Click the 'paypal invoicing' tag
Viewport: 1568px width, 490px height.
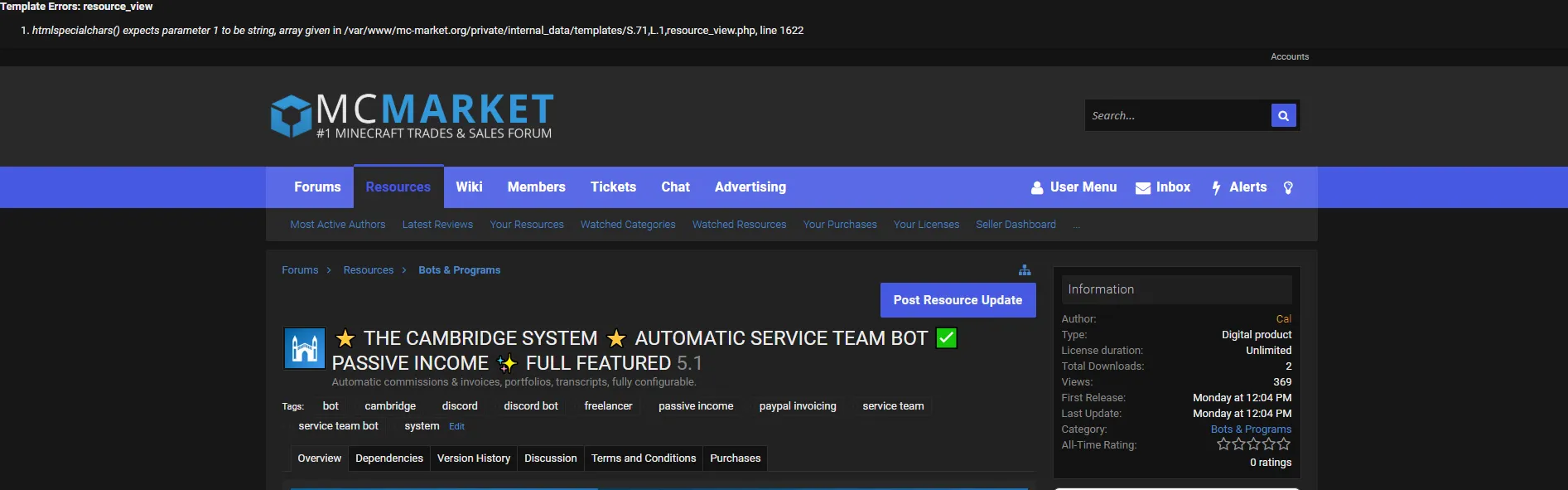(798, 406)
